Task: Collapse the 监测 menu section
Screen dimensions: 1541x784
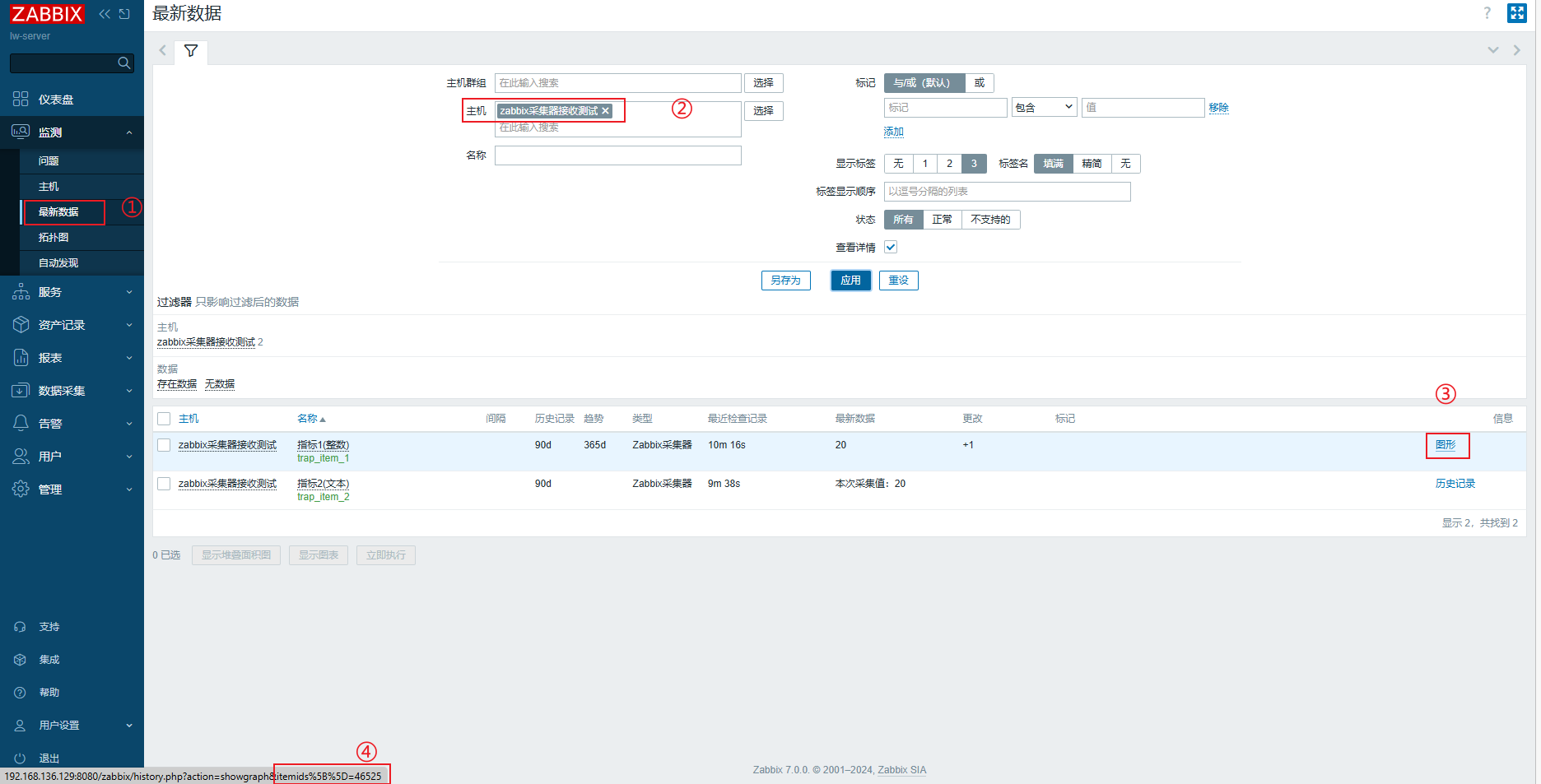Action: point(129,132)
